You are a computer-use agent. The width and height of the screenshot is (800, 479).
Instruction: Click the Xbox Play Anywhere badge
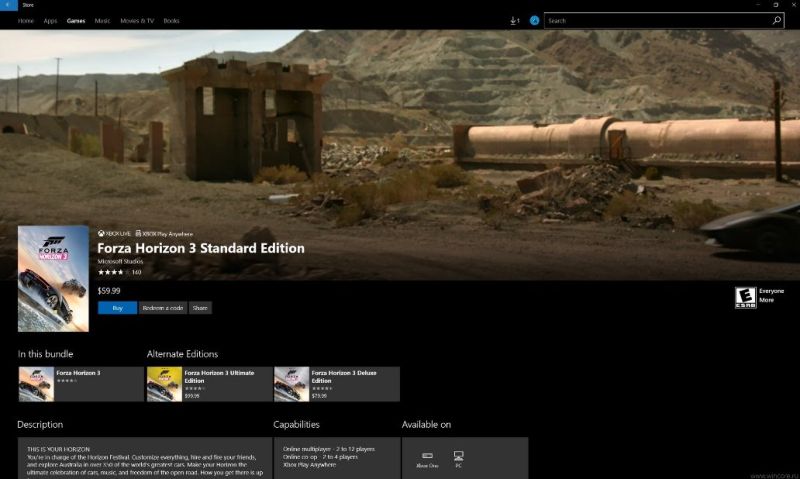[164, 234]
